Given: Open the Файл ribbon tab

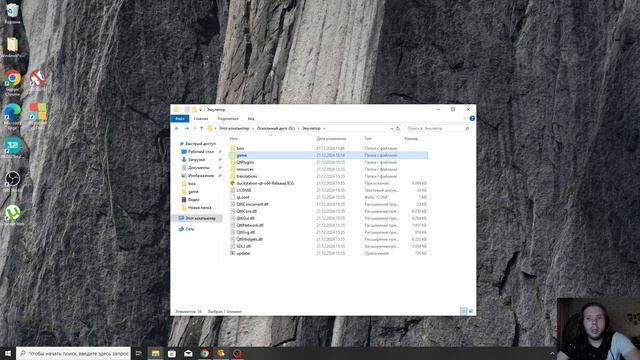Looking at the screenshot, I should [x=180, y=118].
